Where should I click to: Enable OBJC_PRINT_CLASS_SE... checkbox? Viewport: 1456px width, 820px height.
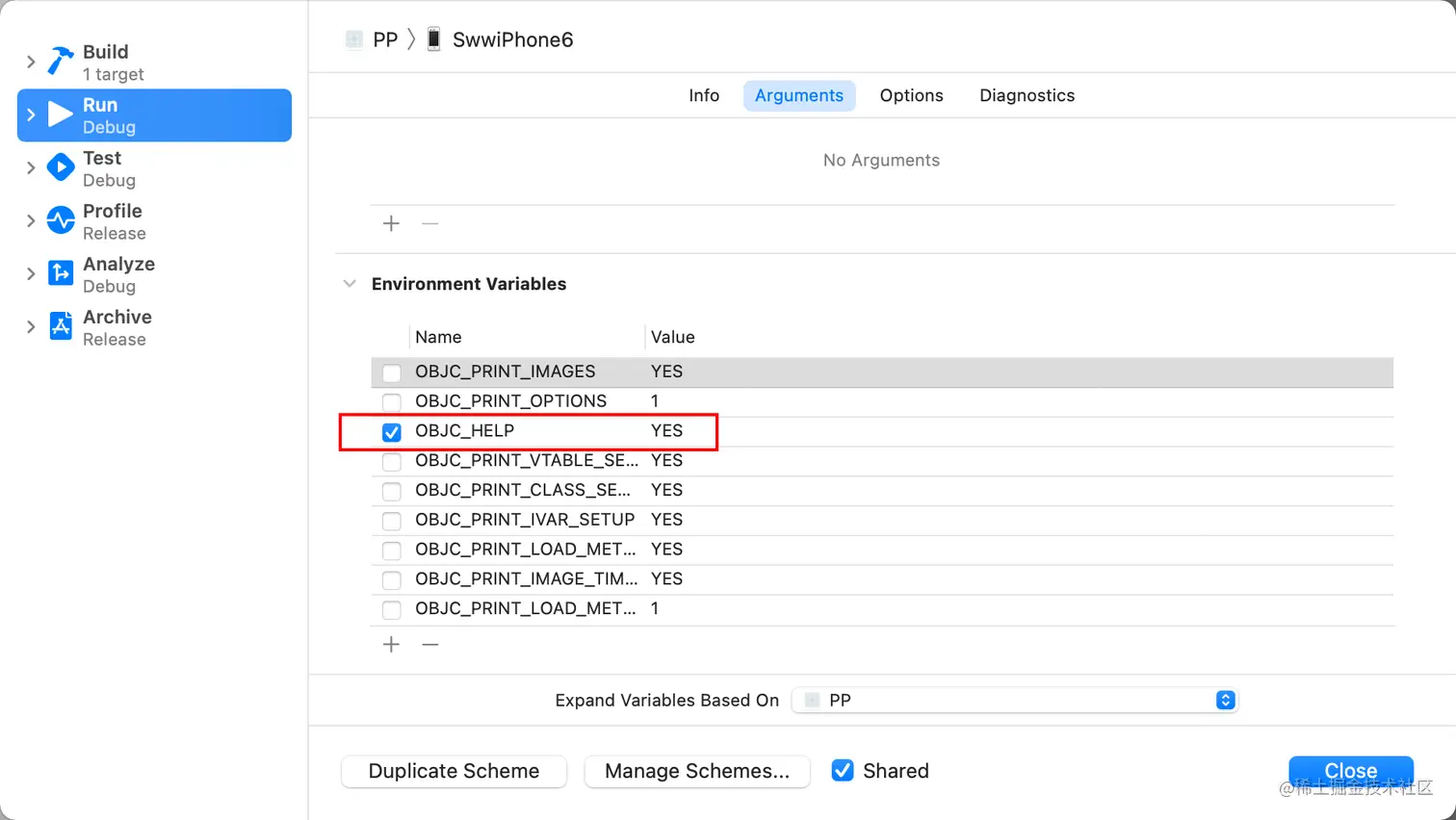pyautogui.click(x=392, y=492)
